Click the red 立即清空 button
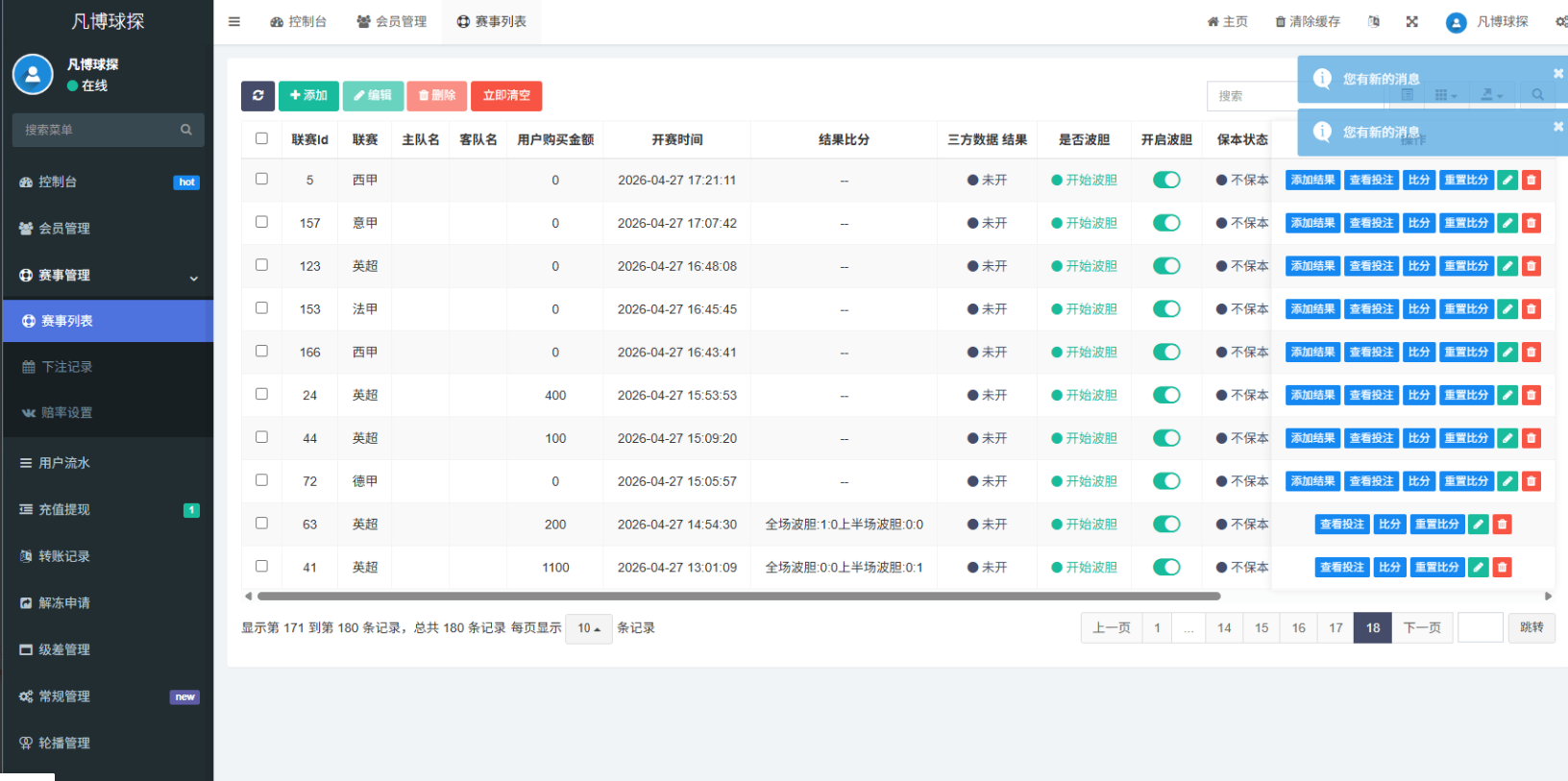 point(506,95)
